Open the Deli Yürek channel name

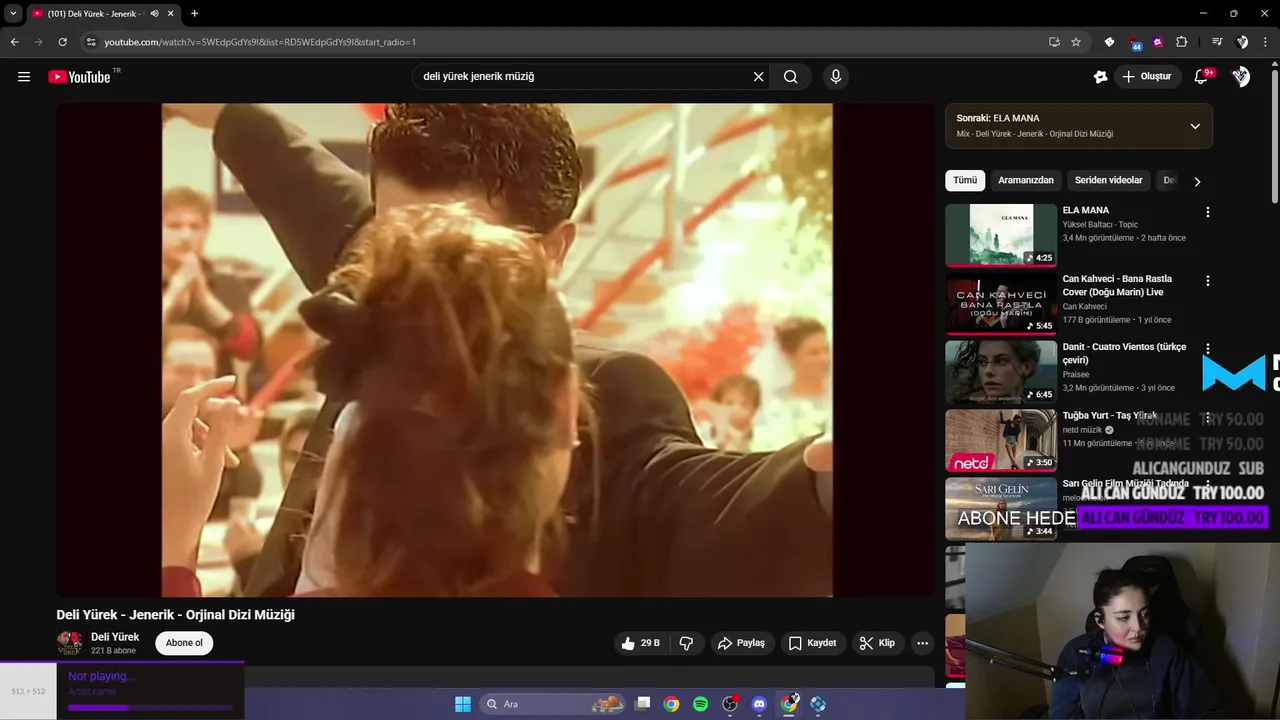pyautogui.click(x=115, y=637)
